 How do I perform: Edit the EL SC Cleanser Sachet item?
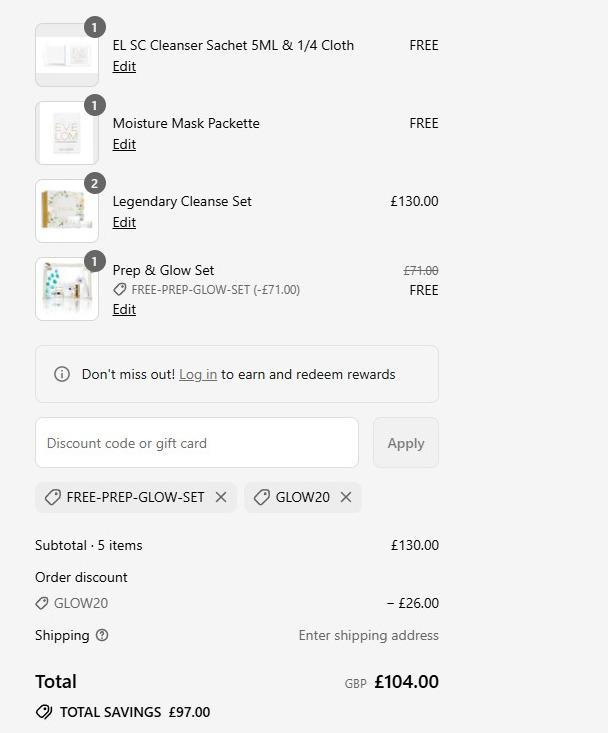124,66
